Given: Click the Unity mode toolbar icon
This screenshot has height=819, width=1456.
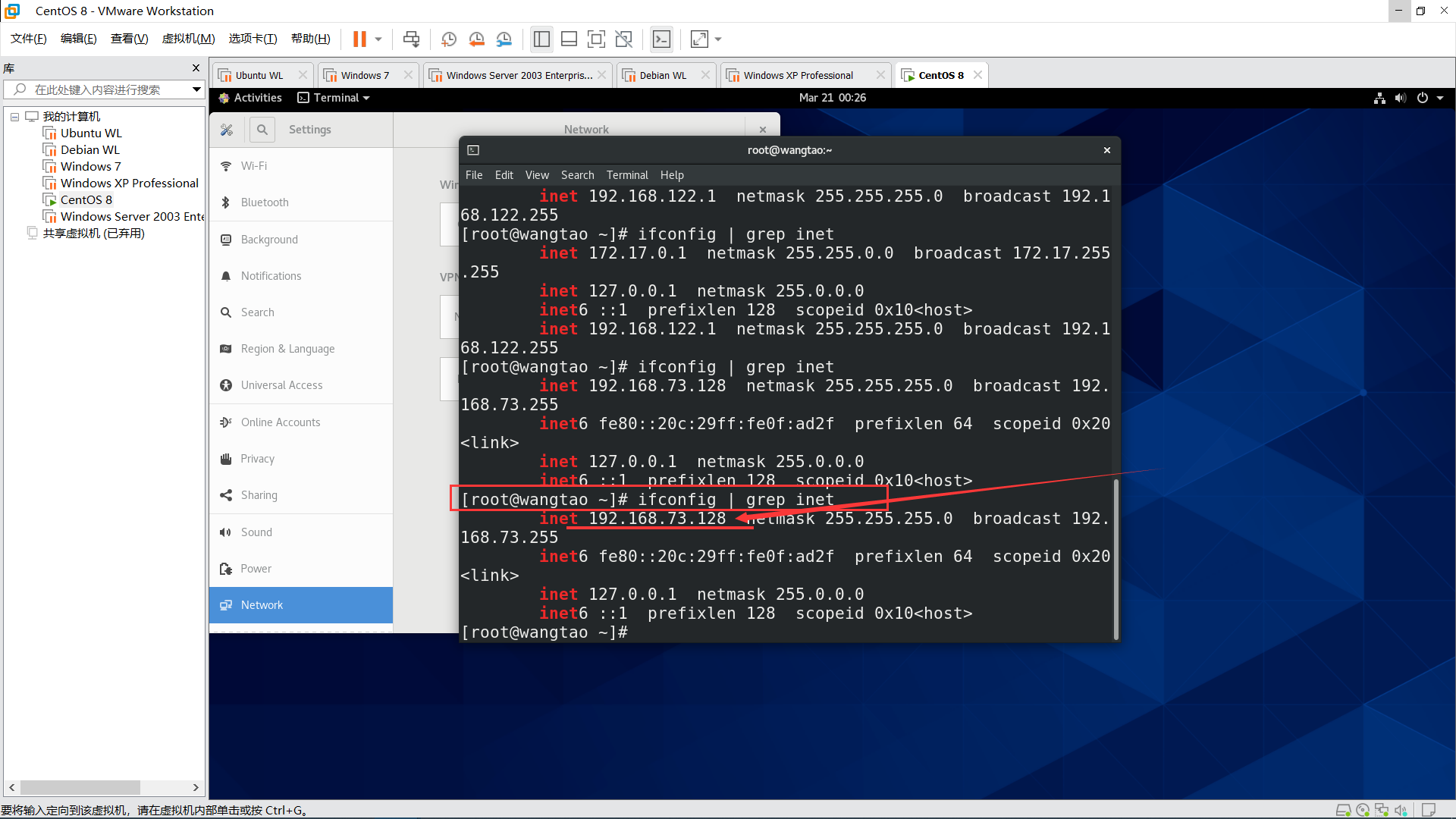Looking at the screenshot, I should coord(624,39).
